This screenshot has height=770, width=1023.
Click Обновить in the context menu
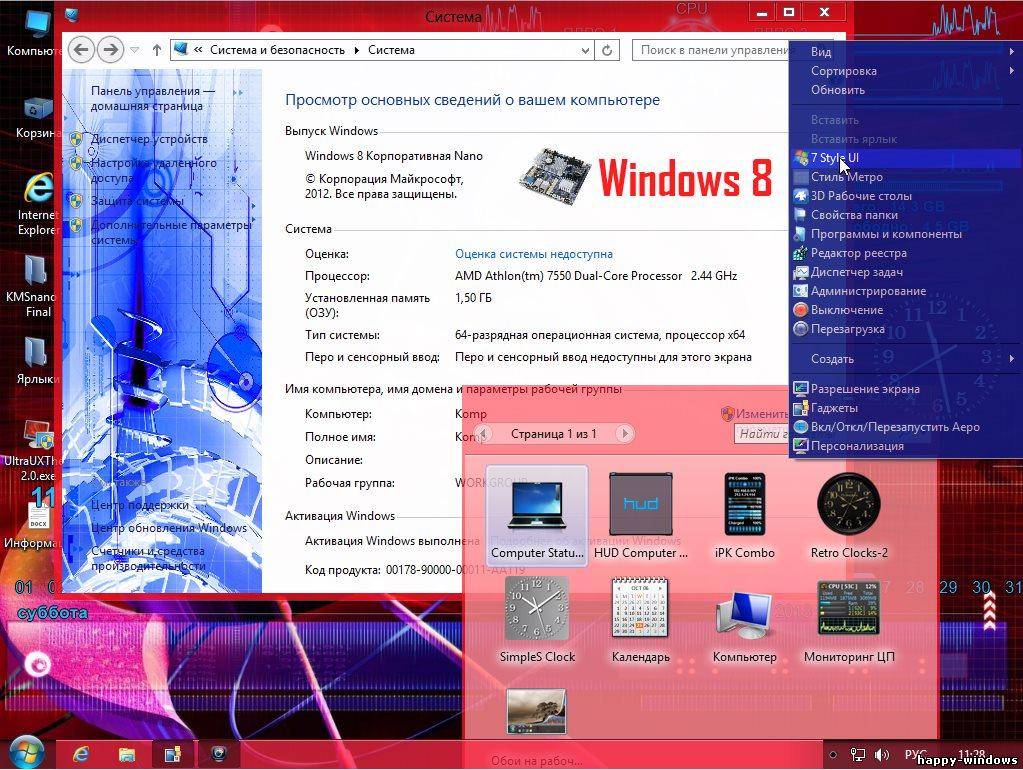point(906,90)
